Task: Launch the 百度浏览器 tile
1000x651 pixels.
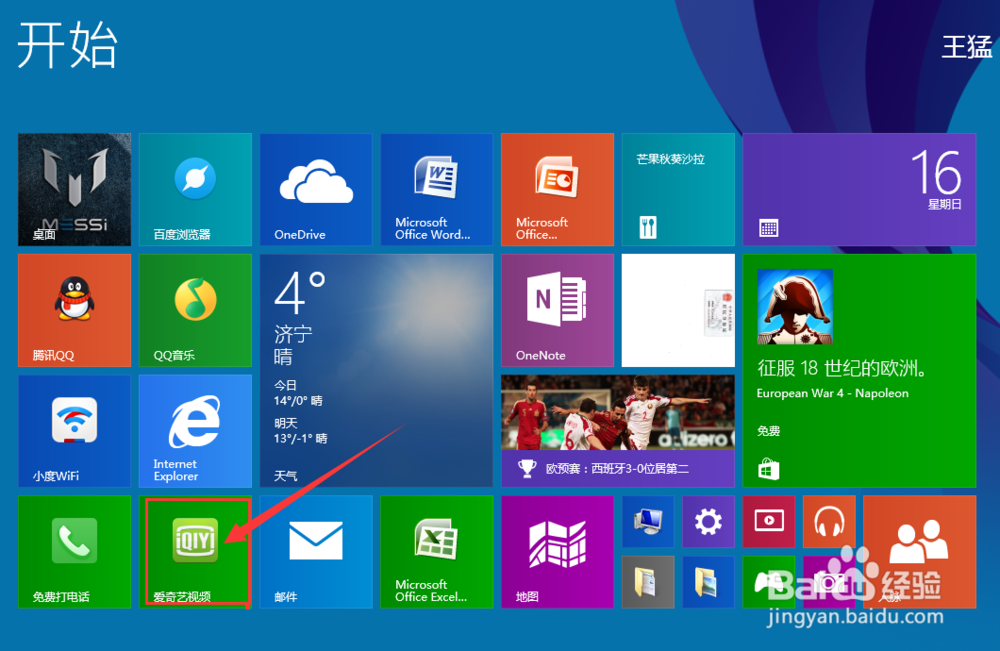Action: [x=195, y=189]
